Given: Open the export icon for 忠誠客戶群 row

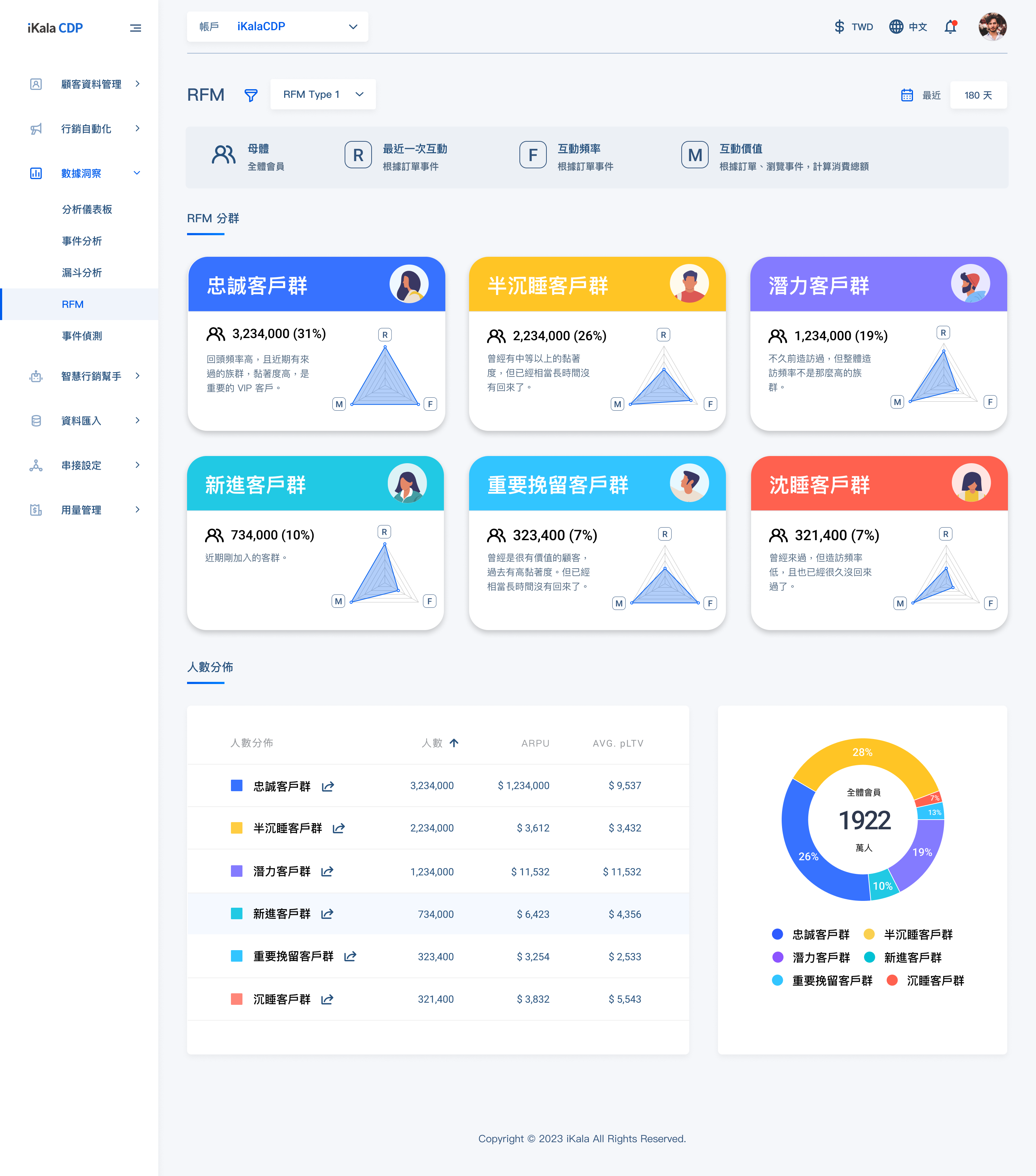Looking at the screenshot, I should [328, 786].
